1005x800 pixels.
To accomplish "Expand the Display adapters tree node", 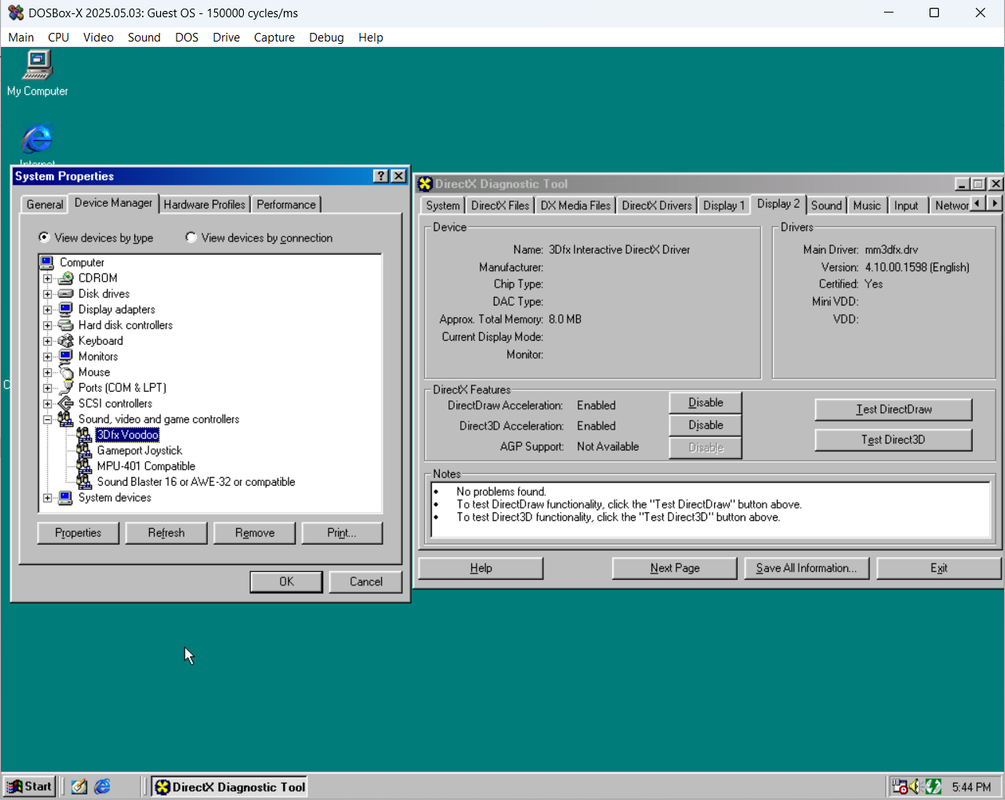I will (47, 310).
